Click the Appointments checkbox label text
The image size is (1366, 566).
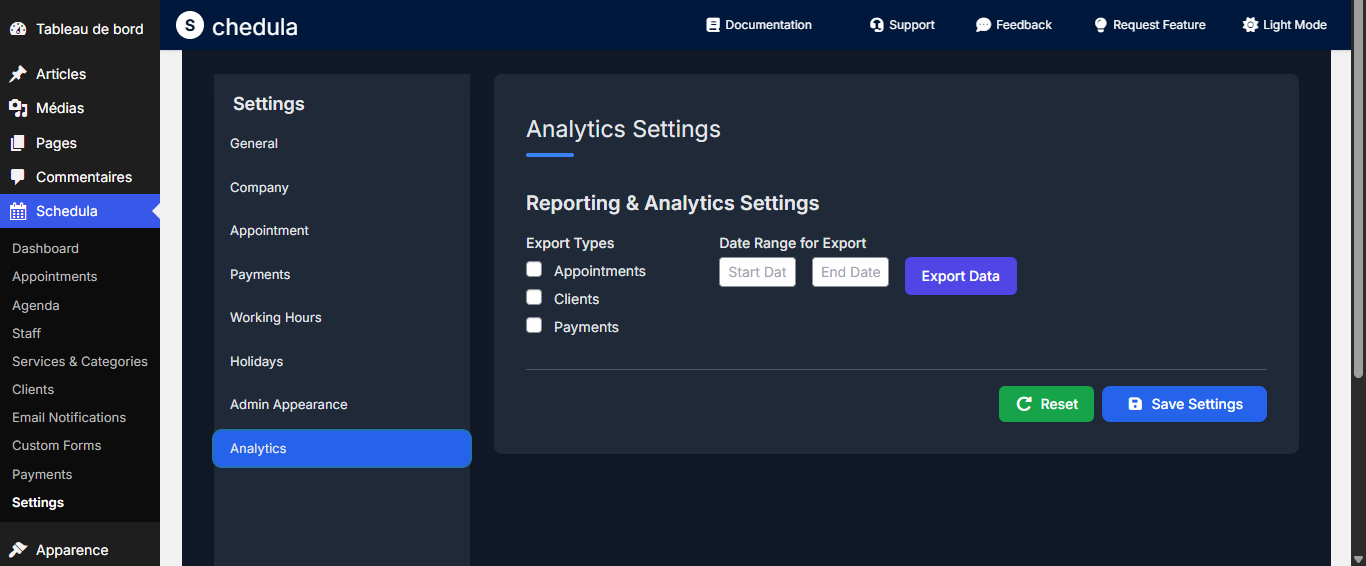(x=600, y=271)
